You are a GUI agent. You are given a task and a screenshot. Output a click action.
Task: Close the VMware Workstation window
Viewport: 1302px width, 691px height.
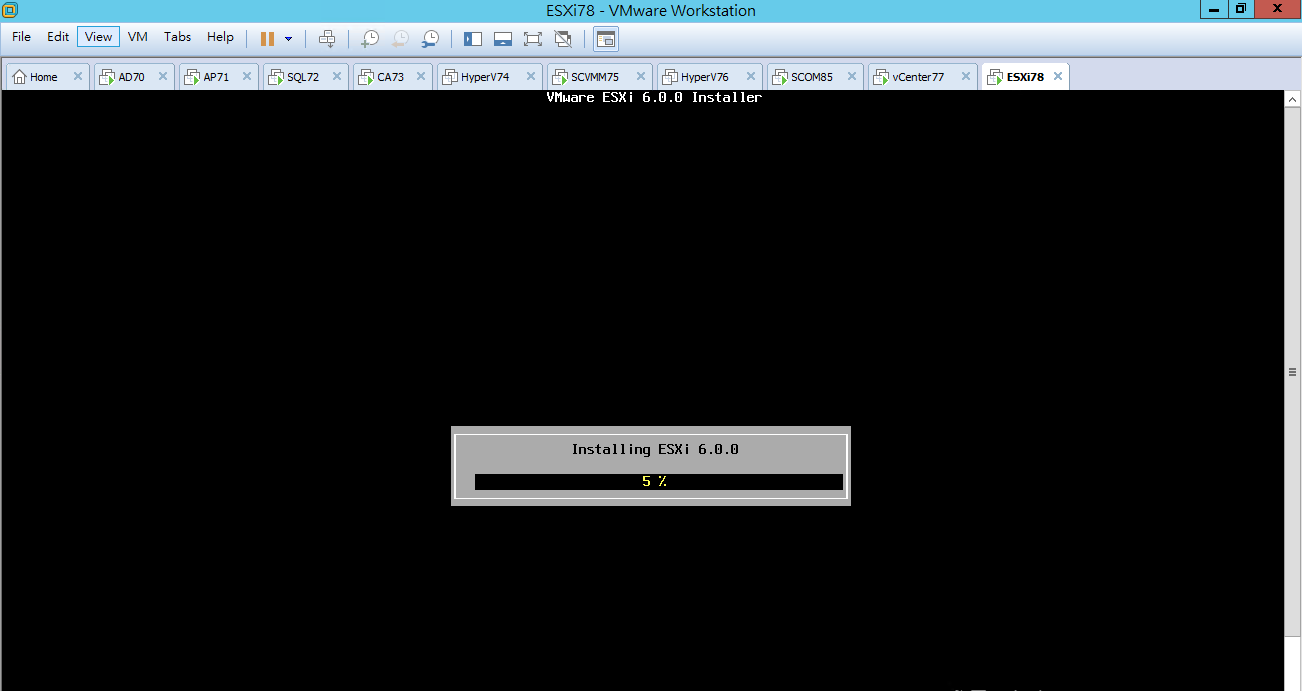tap(1278, 8)
